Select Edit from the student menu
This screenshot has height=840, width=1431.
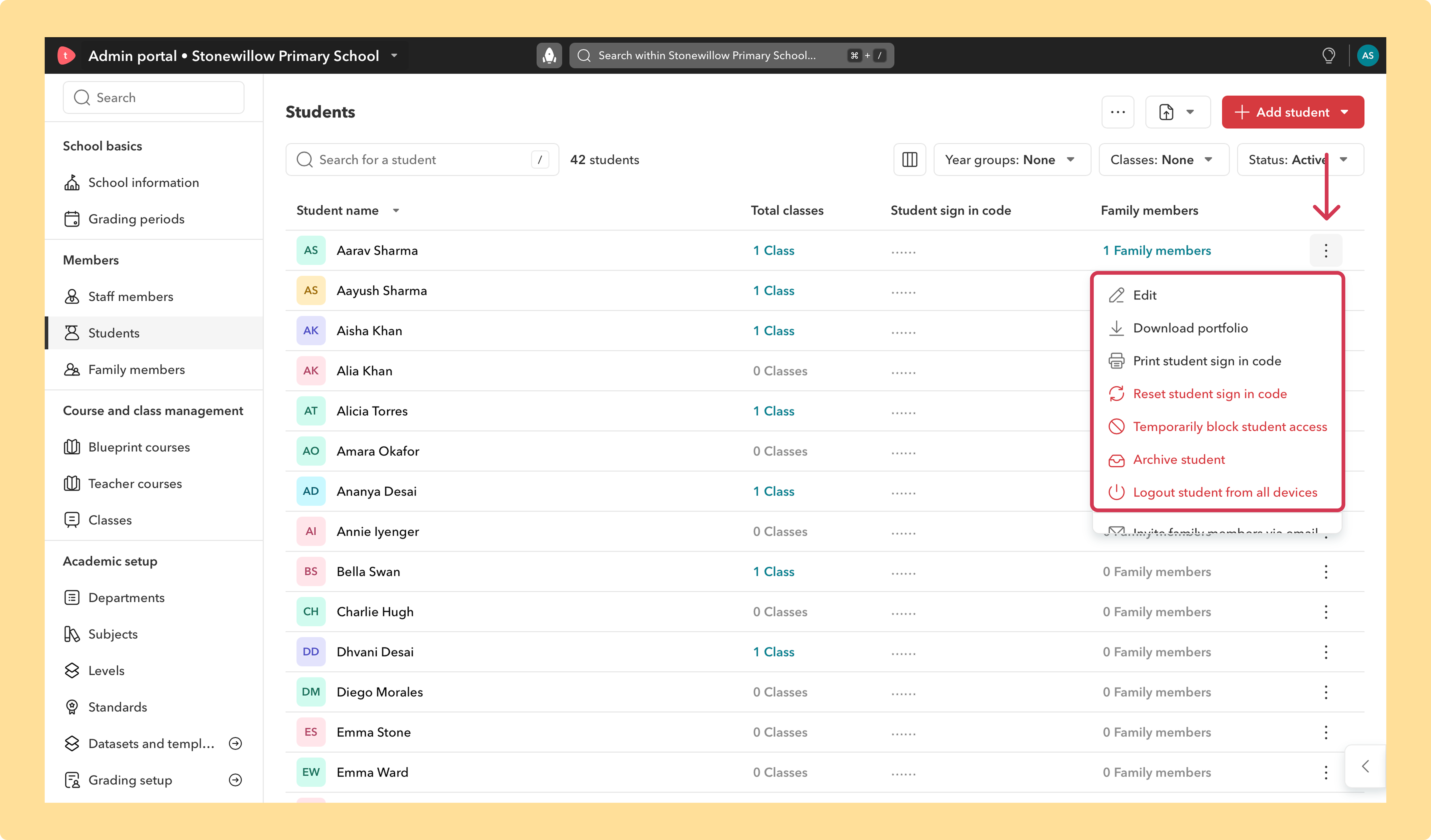pyautogui.click(x=1217, y=295)
